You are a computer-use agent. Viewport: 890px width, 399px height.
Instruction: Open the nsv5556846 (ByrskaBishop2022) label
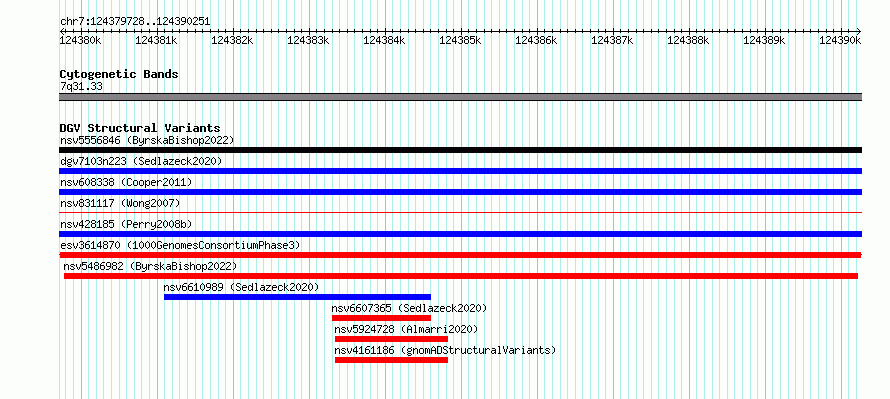pos(147,140)
